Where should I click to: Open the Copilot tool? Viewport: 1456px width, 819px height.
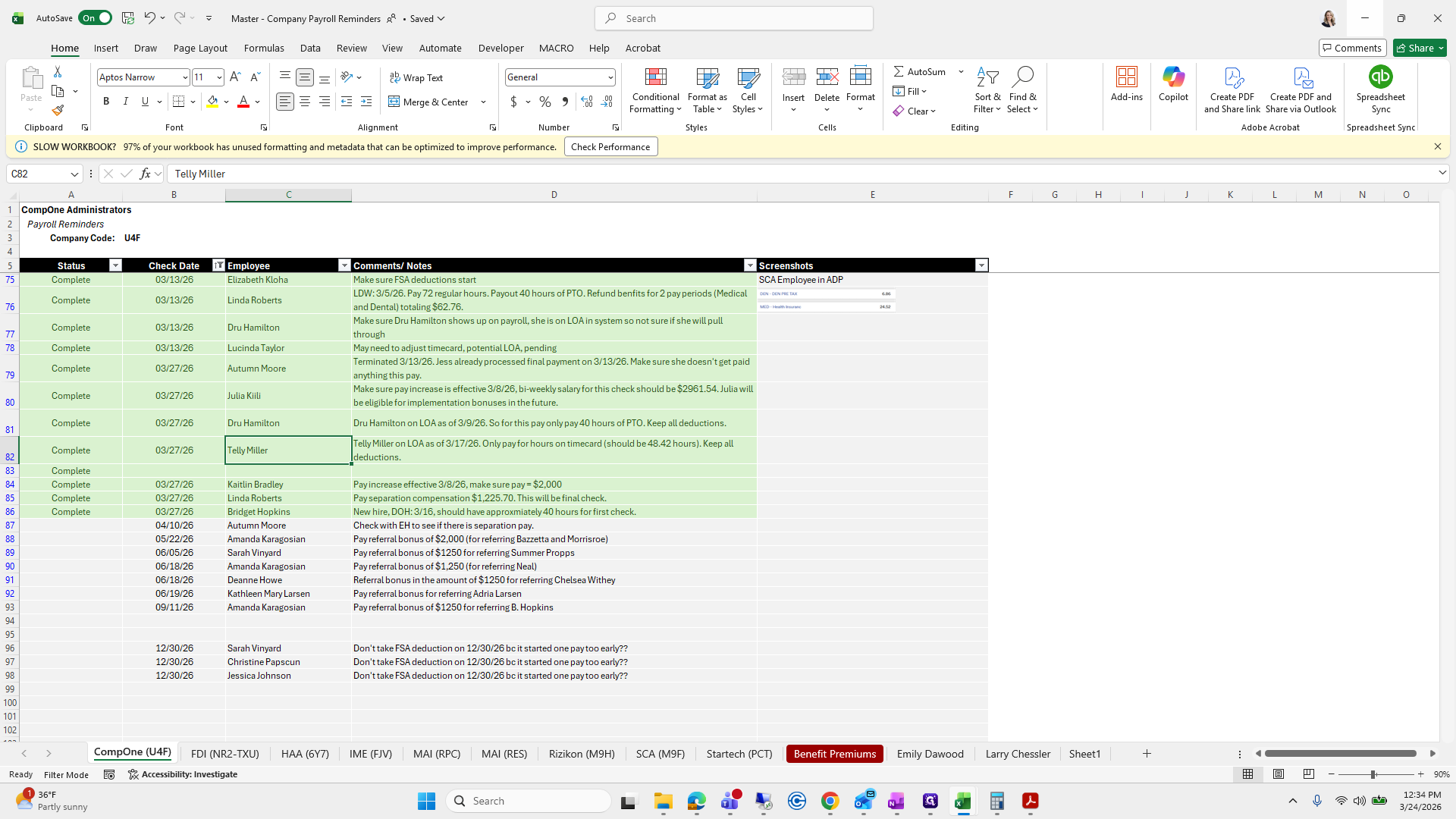(1173, 83)
